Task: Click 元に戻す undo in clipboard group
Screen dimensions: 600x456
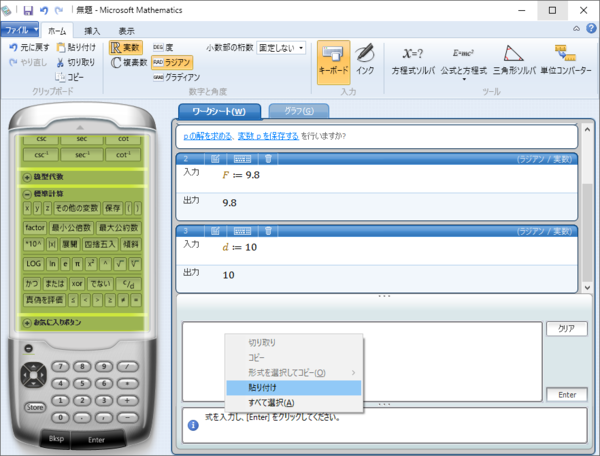Action: pyautogui.click(x=29, y=47)
